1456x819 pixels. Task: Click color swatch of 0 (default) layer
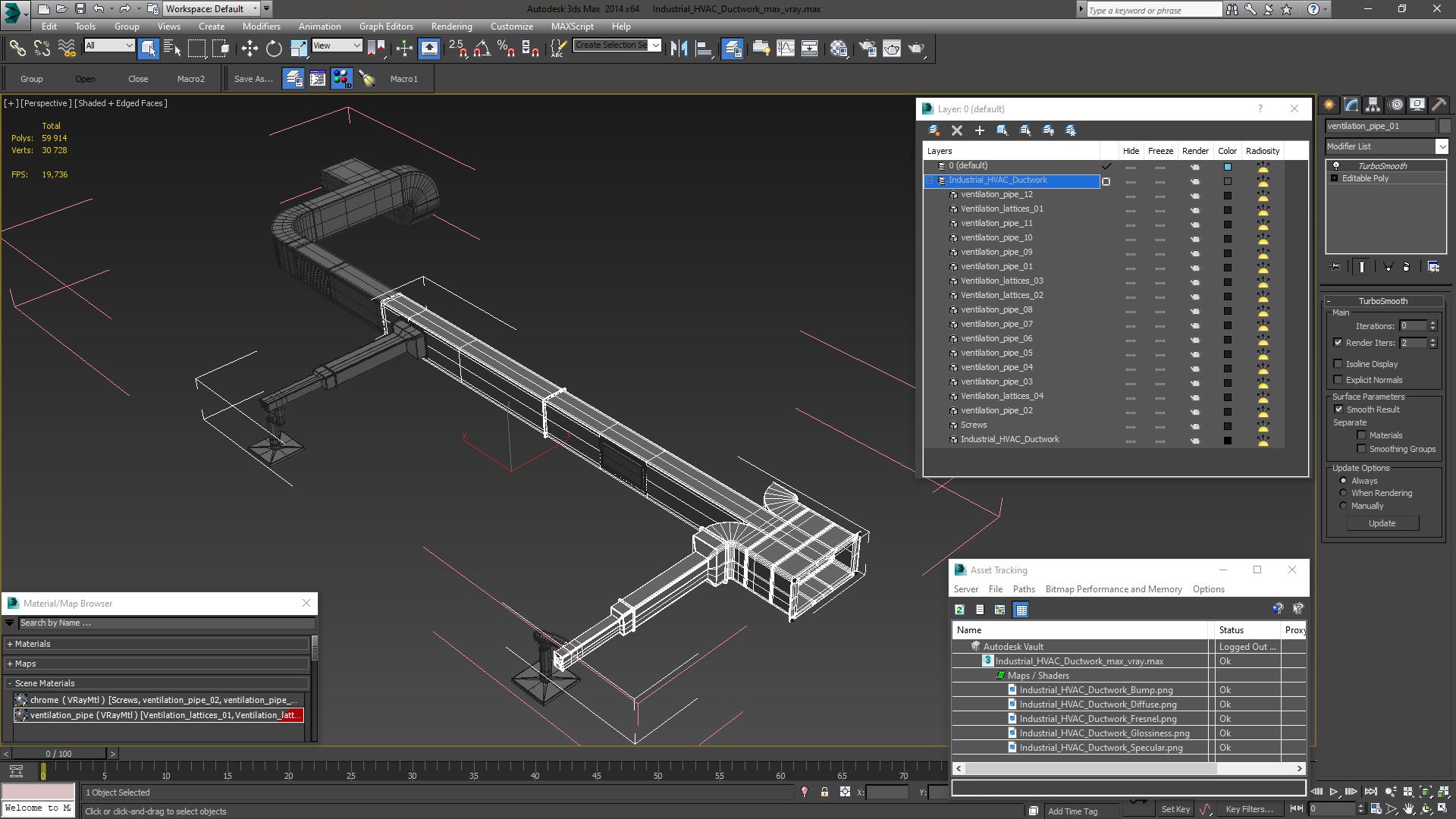[x=1227, y=167]
